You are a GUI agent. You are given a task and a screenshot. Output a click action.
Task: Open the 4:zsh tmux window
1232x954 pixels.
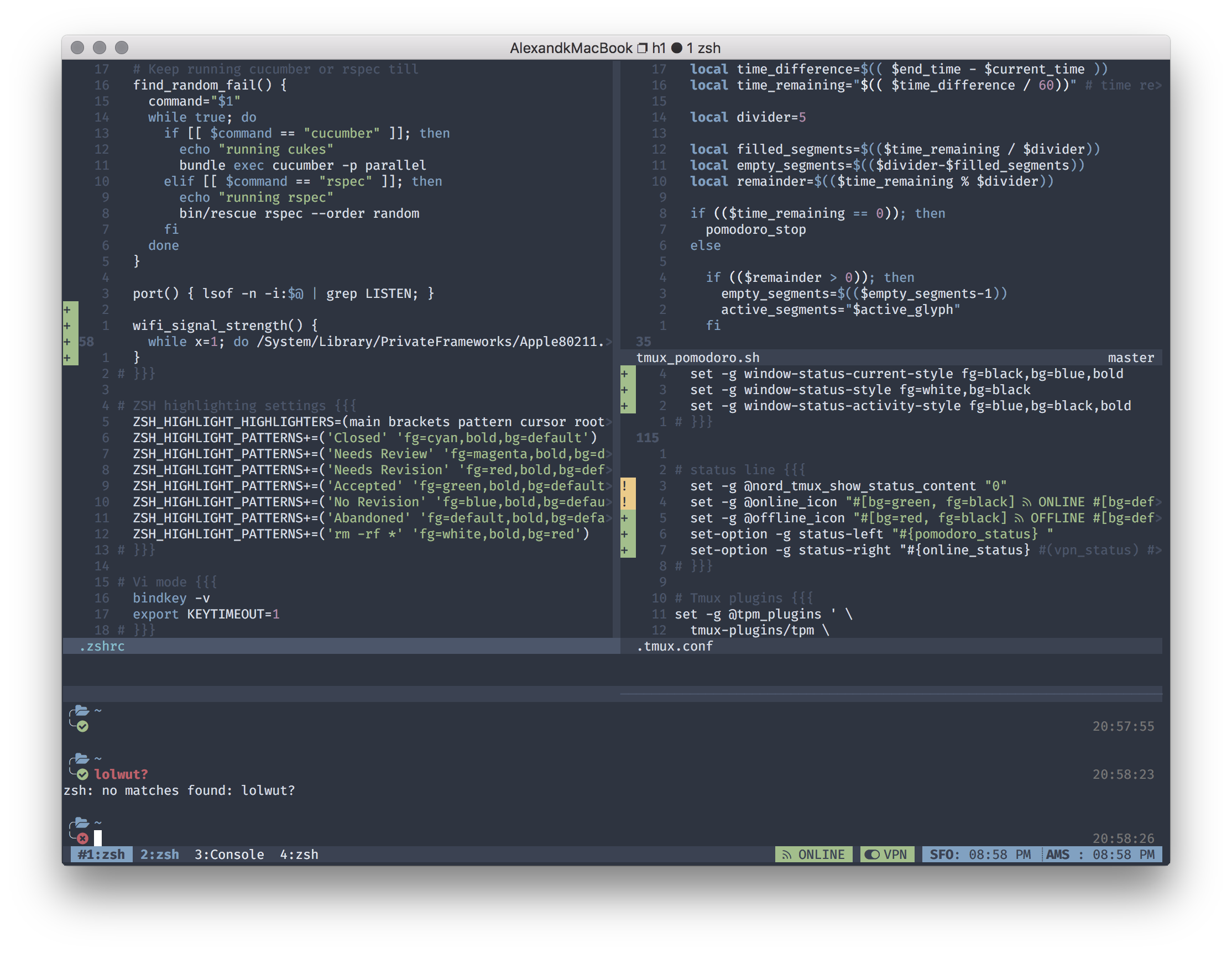[x=299, y=855]
